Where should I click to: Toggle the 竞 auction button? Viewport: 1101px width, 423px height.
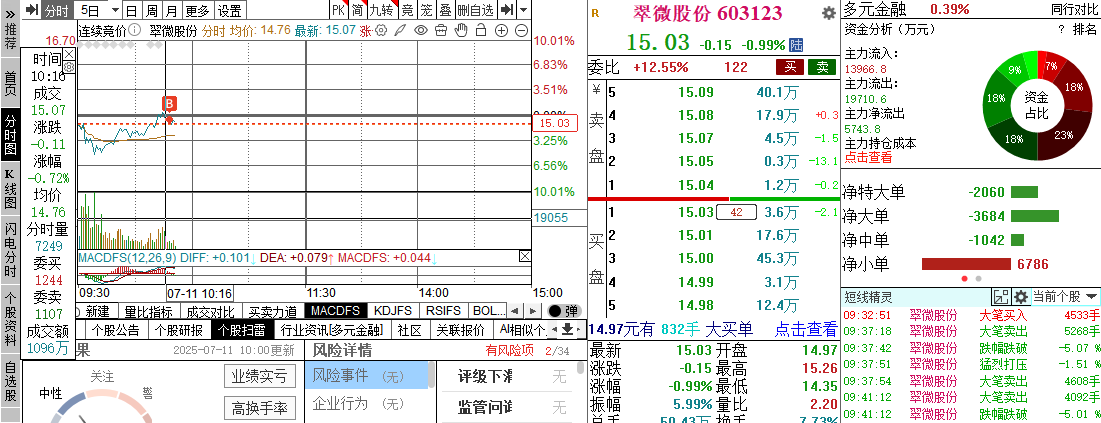pyautogui.click(x=407, y=10)
